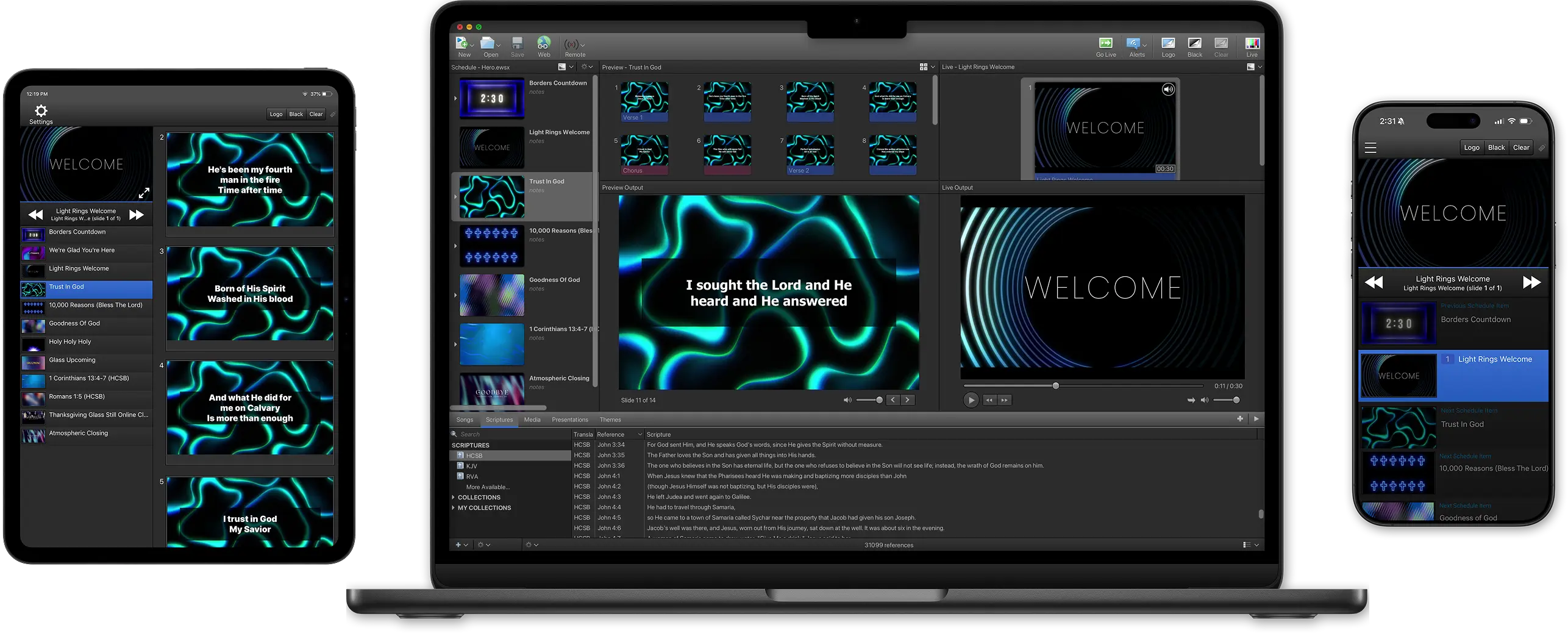Tap the Clear button on the phone
Image resolution: width=1568 pixels, height=633 pixels.
pos(1520,148)
